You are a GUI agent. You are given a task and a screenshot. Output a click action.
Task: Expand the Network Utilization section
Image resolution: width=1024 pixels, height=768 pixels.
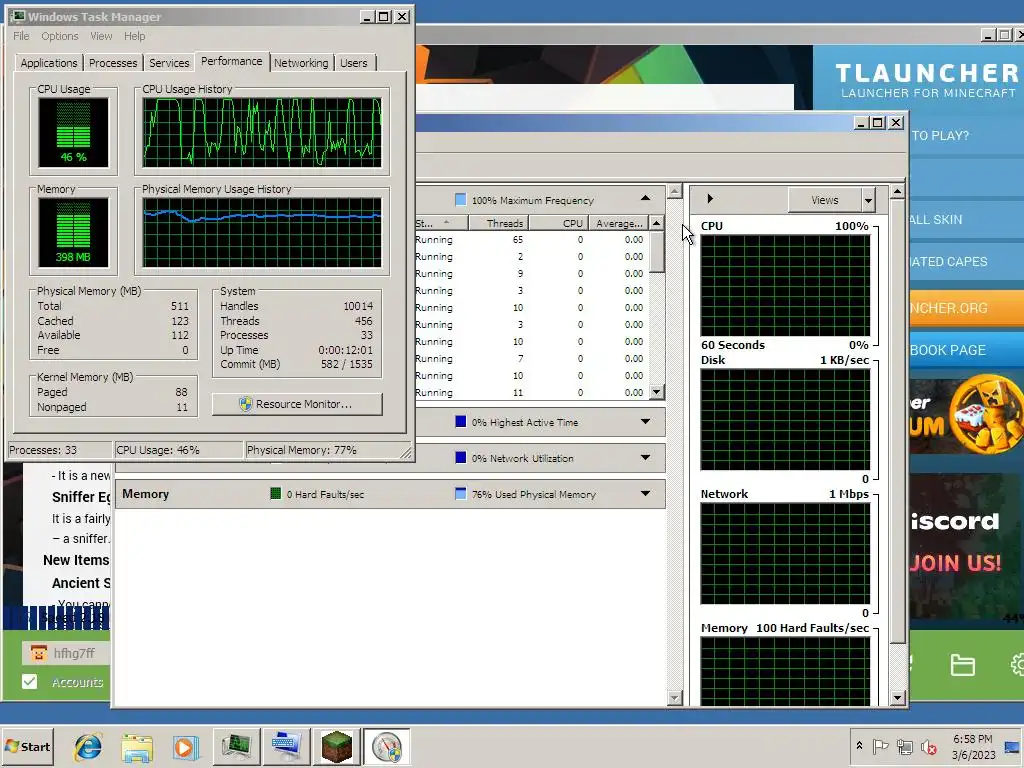pyautogui.click(x=645, y=458)
